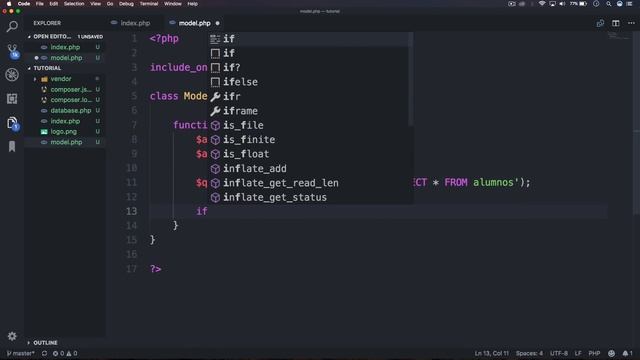Change encoding via UTF-8 status entry
This screenshot has height=360, width=640.
click(559, 353)
